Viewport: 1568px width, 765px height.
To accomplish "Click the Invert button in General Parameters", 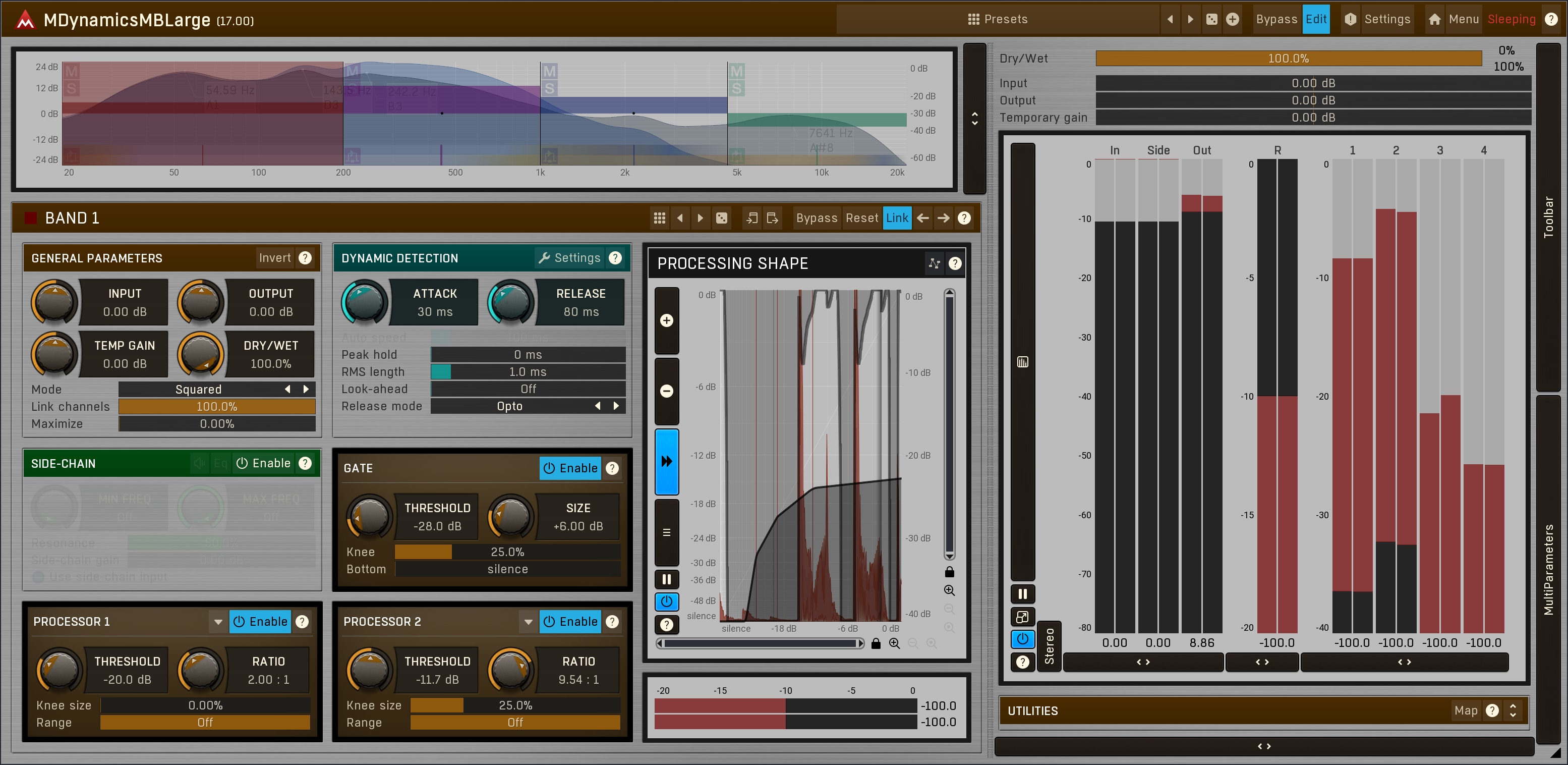I will point(274,258).
